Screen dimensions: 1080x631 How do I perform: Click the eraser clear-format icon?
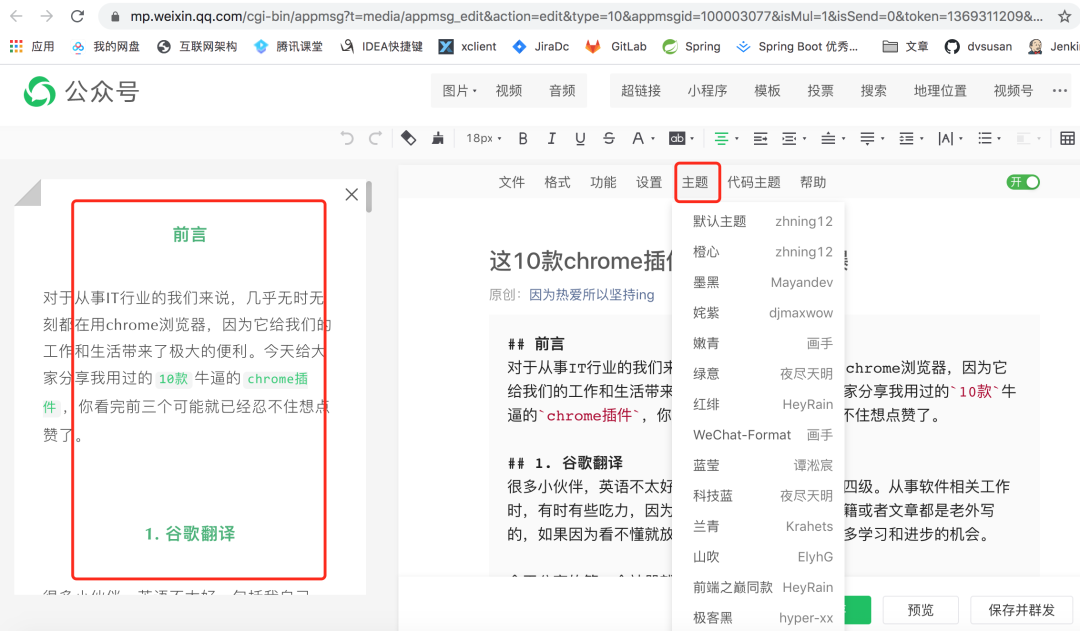coord(408,138)
